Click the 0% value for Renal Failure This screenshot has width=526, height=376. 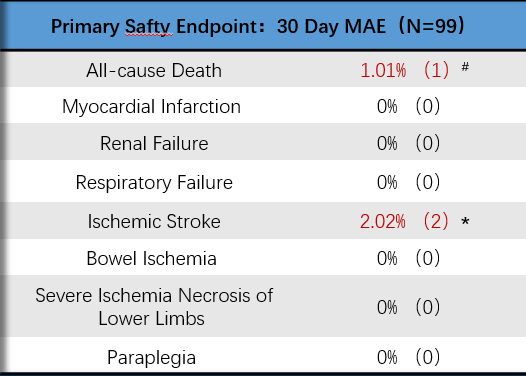(387, 144)
